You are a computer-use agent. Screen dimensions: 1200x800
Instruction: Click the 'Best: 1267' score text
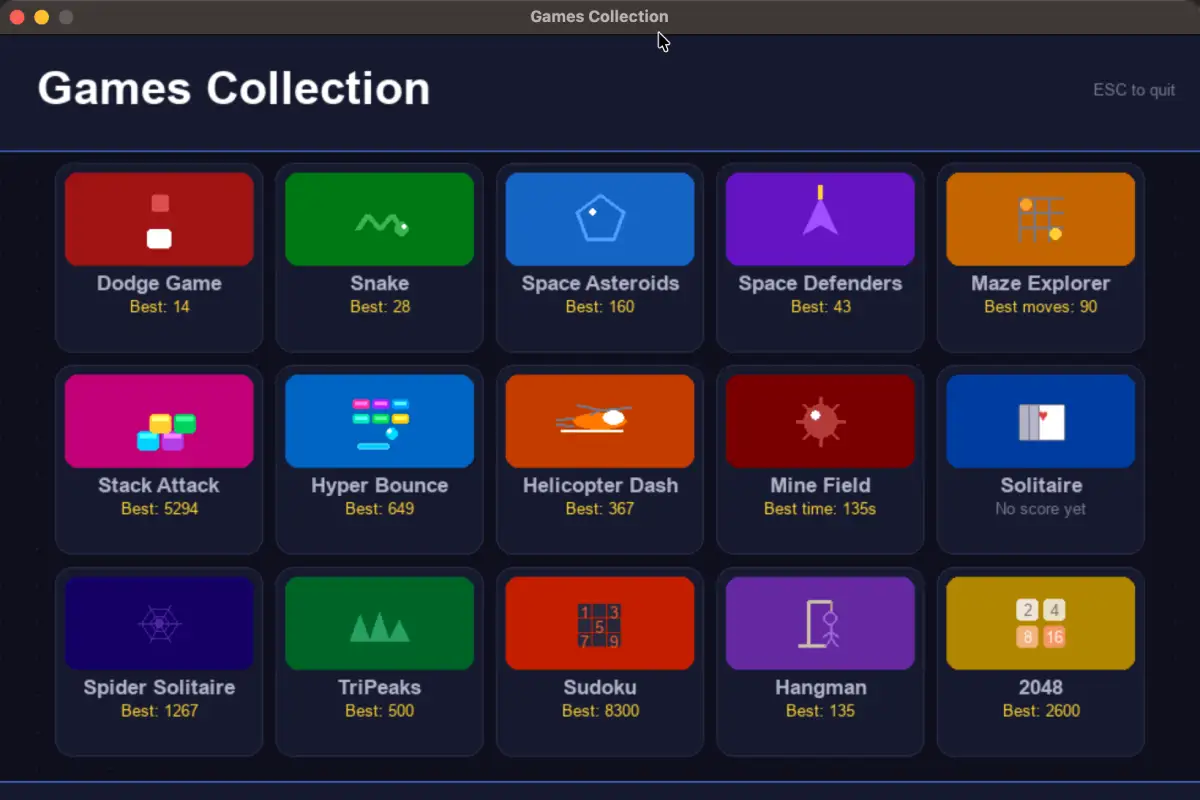(159, 711)
